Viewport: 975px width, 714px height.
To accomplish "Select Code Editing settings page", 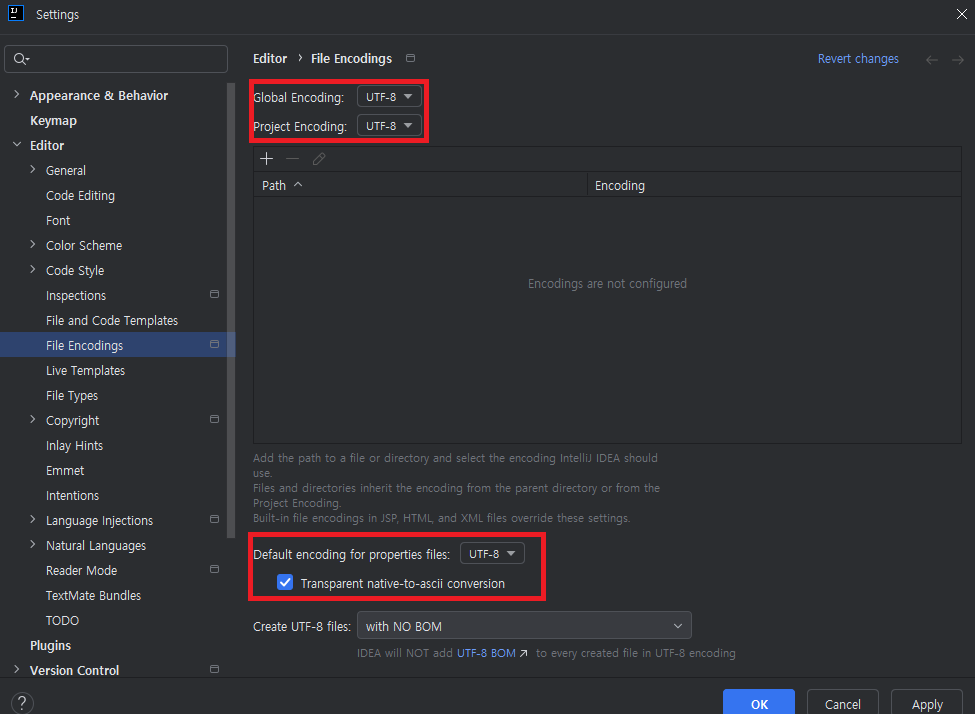I will tap(80, 195).
